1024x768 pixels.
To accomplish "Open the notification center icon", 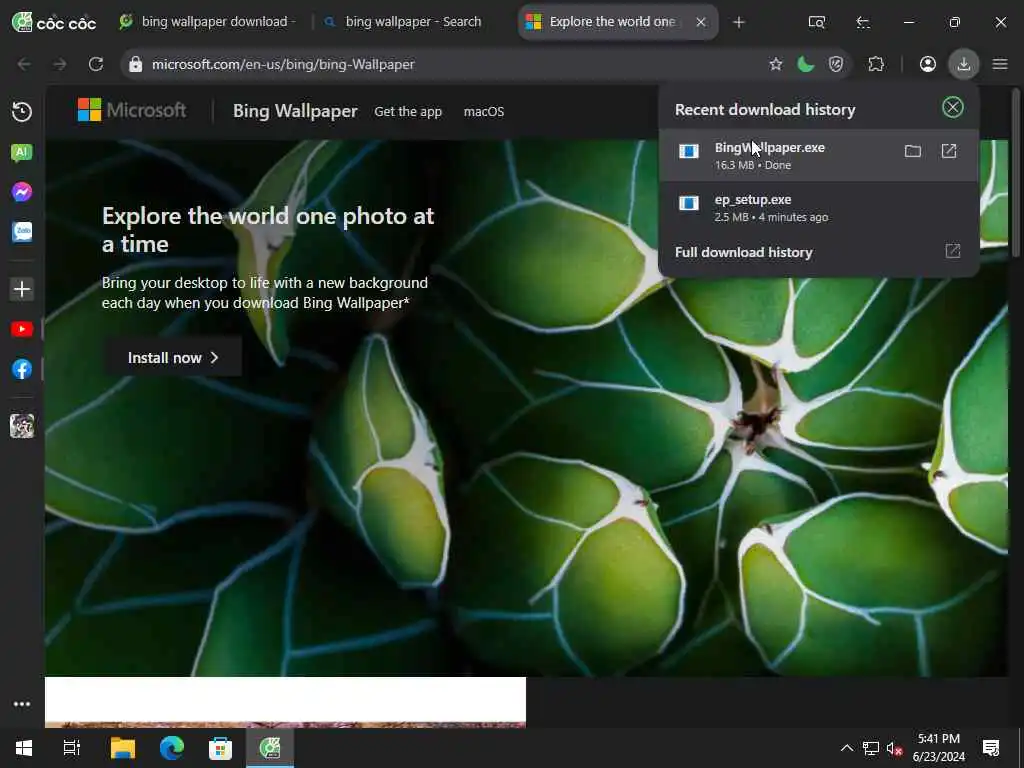I will pyautogui.click(x=991, y=748).
